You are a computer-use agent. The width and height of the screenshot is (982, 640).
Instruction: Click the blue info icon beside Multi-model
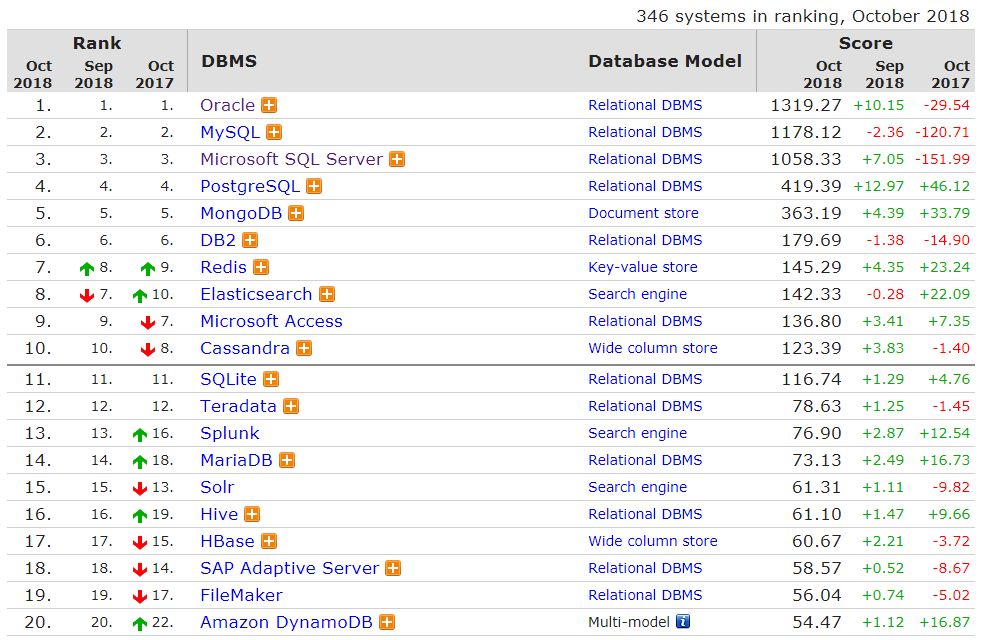tap(683, 621)
